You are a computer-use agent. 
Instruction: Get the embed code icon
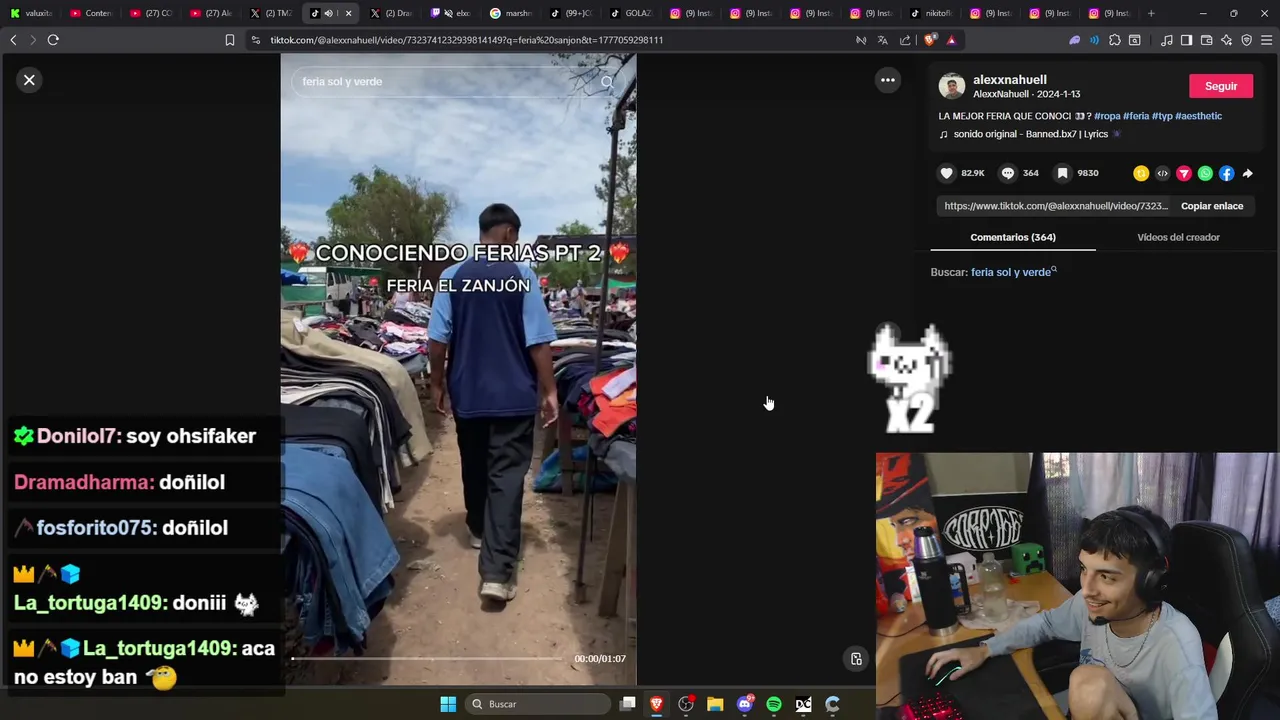coord(1162,173)
